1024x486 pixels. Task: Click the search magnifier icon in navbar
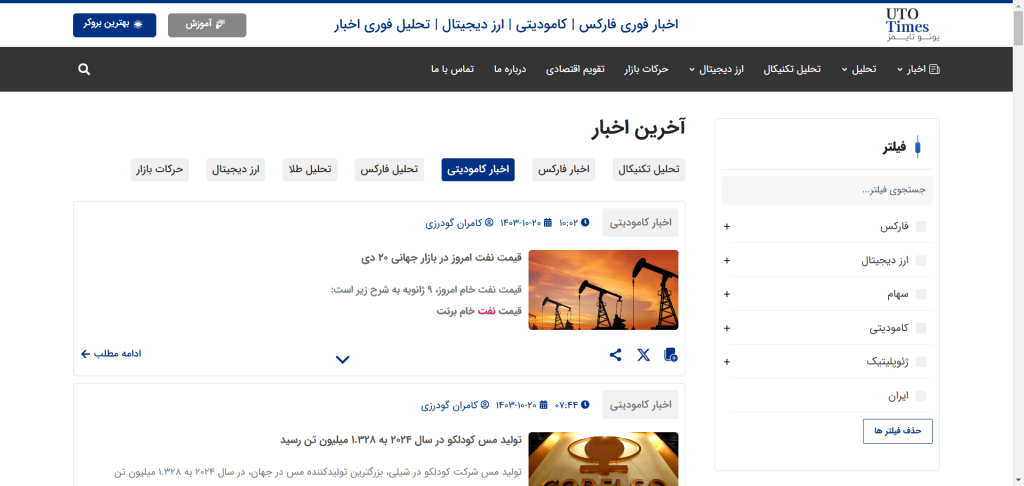tap(84, 70)
